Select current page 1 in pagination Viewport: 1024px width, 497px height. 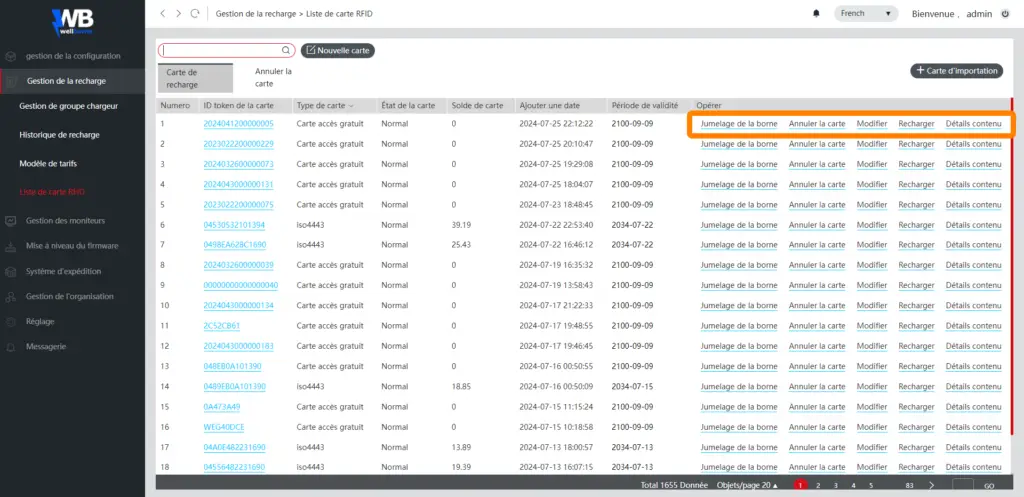(800, 485)
